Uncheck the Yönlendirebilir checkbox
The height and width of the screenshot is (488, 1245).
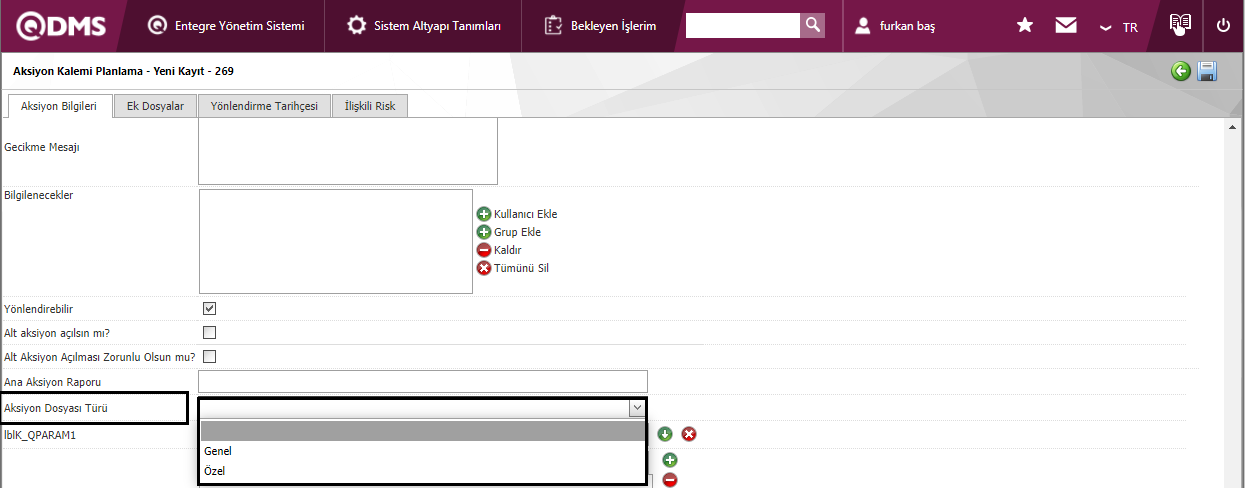pyautogui.click(x=209, y=309)
